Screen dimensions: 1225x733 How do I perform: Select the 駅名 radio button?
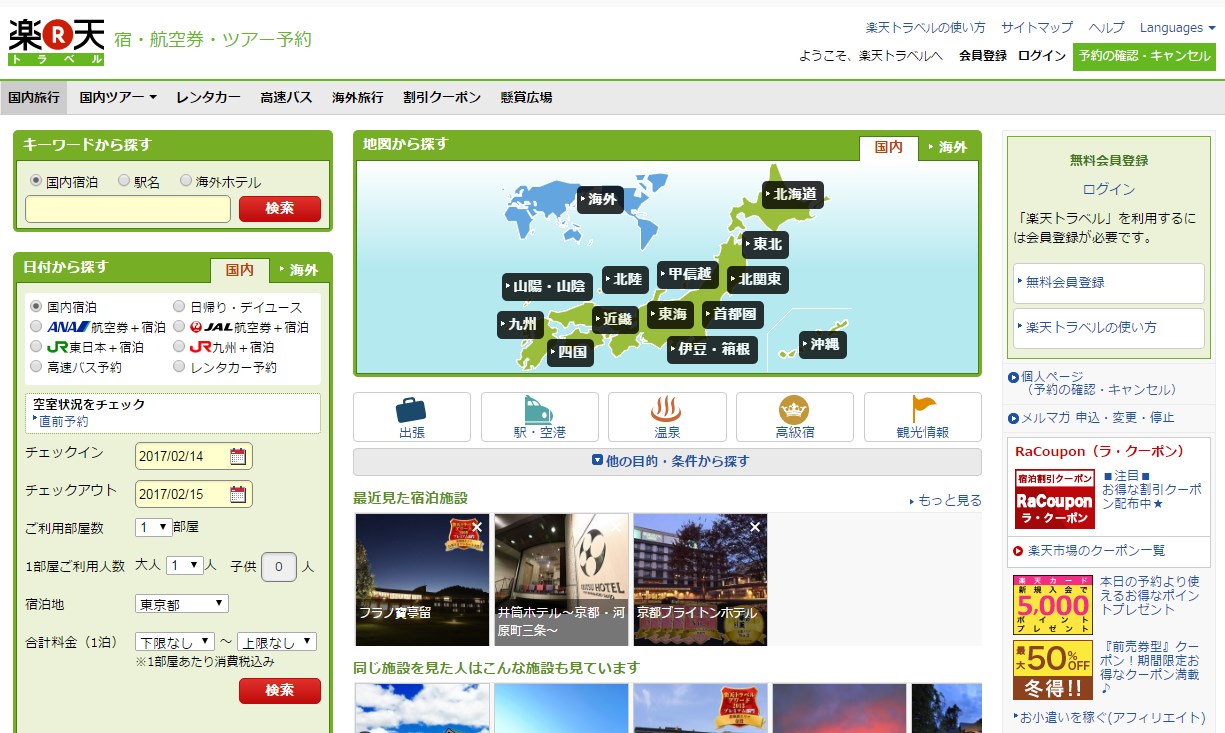point(125,182)
